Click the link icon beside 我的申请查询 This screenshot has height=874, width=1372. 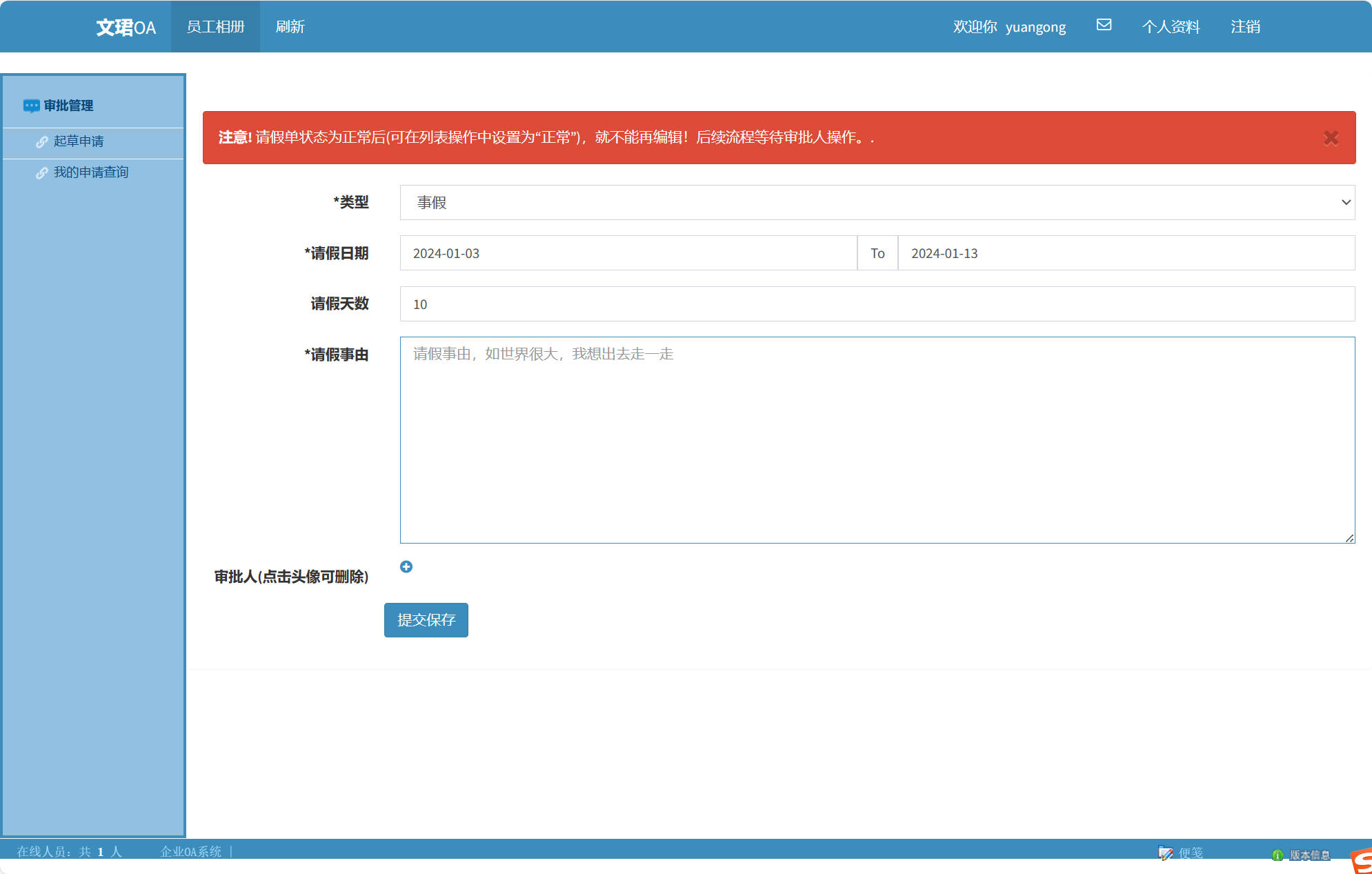42,172
